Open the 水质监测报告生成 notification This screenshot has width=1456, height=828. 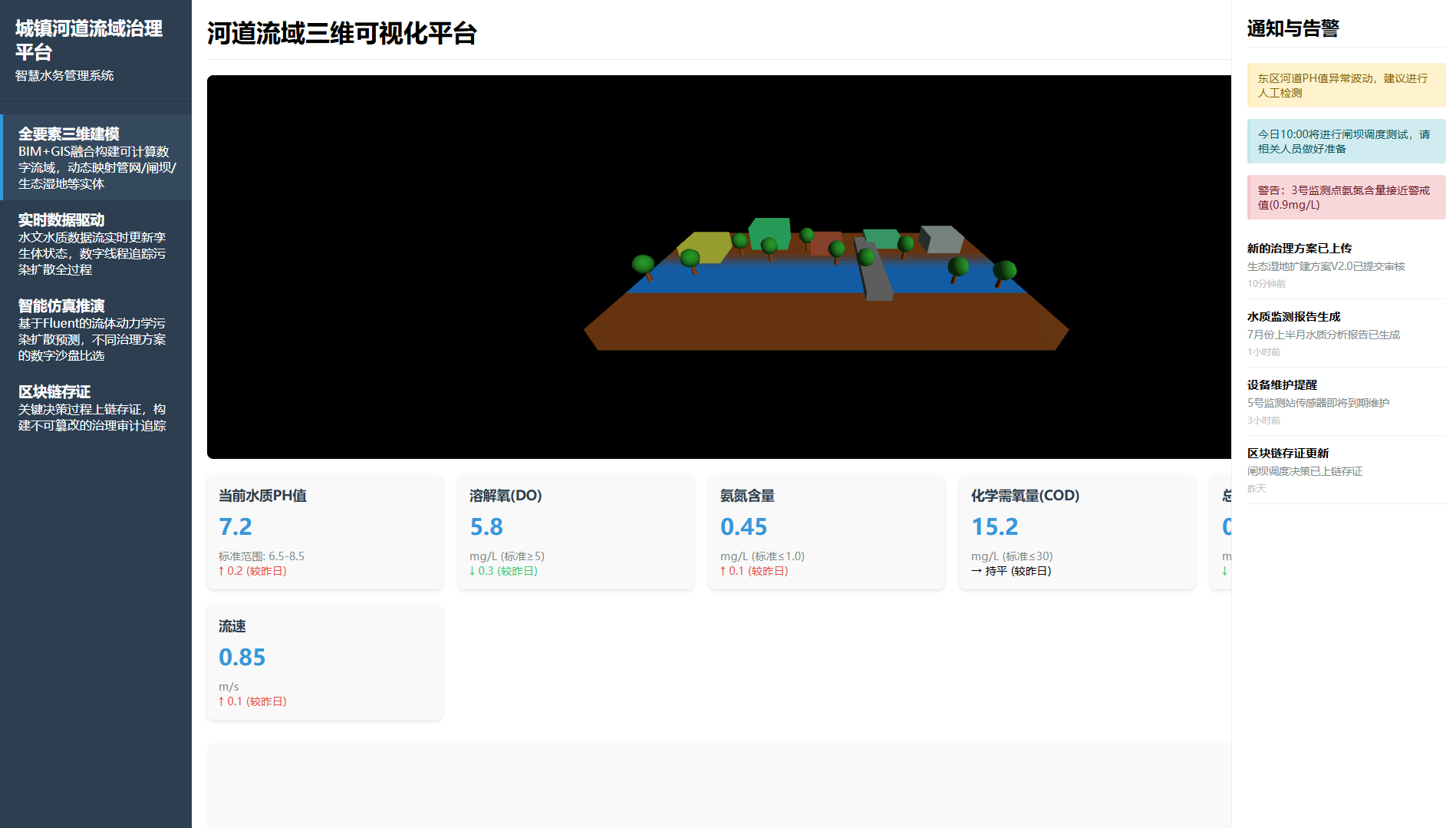click(x=1346, y=333)
